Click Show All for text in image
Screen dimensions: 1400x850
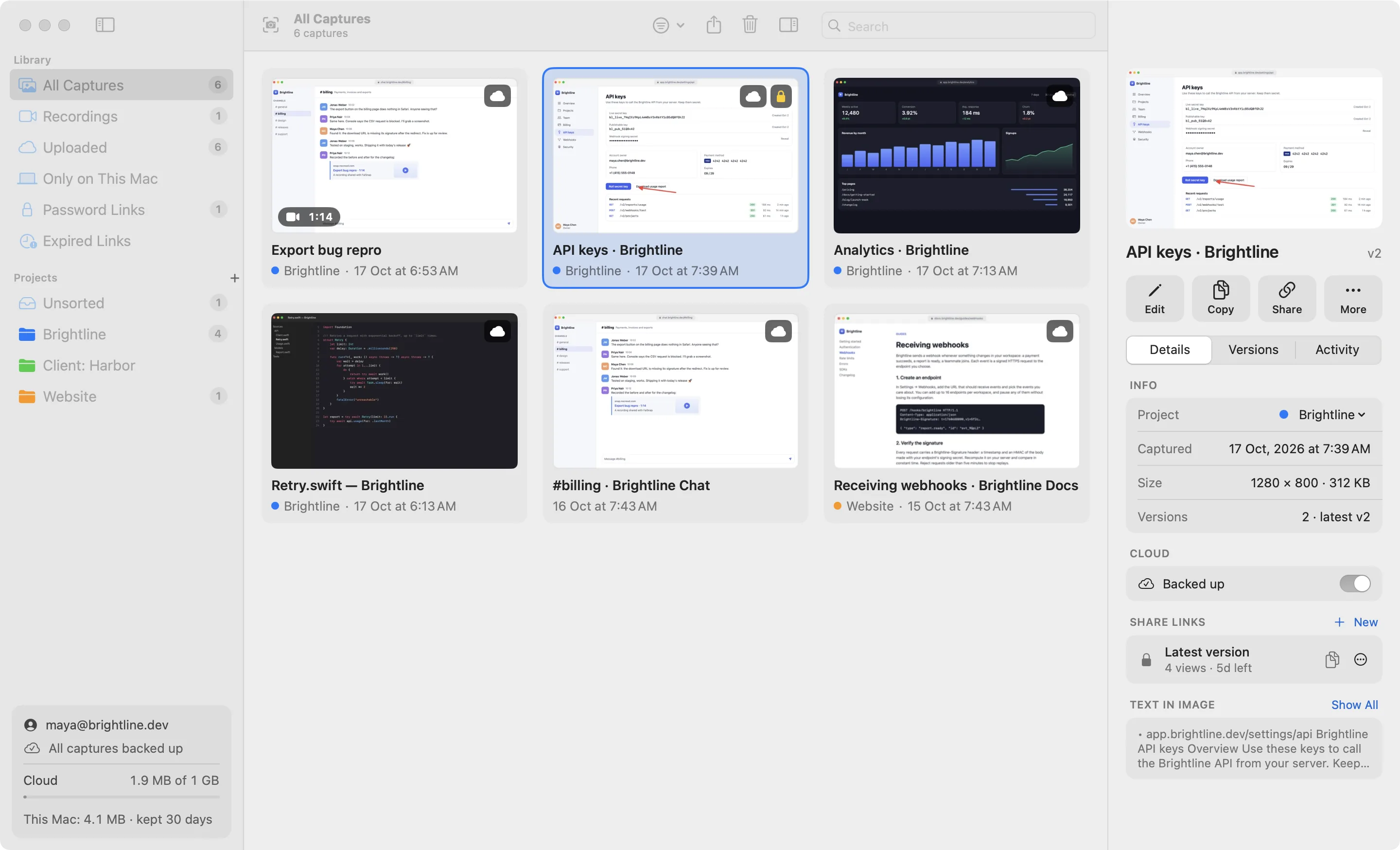click(1354, 705)
